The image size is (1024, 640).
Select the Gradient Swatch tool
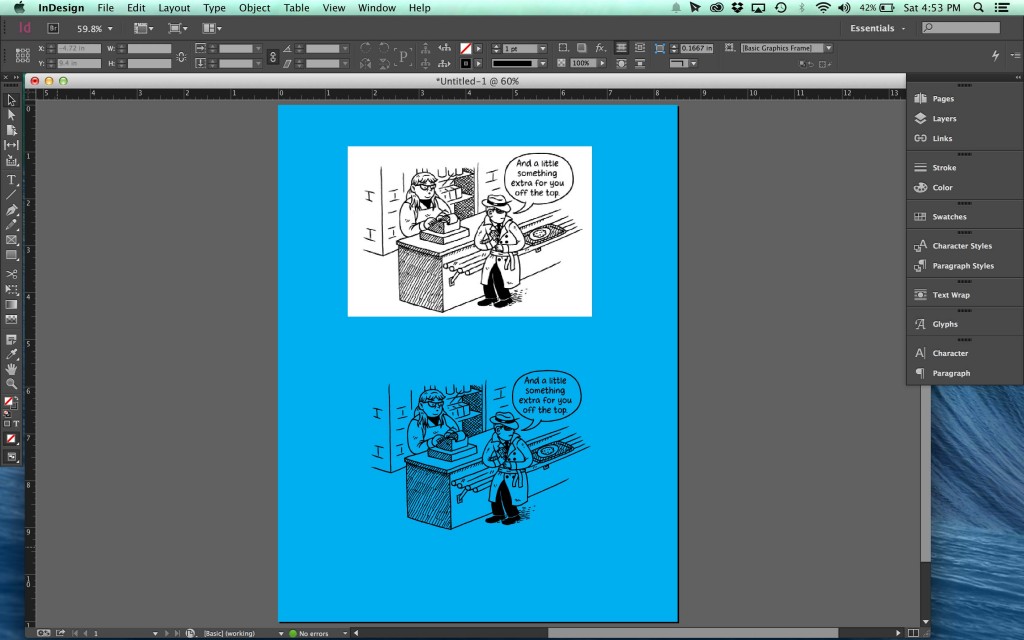pyautogui.click(x=11, y=304)
